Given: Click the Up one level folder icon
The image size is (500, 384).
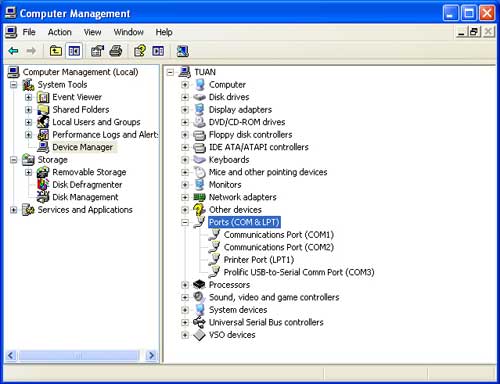Looking at the screenshot, I should (x=56, y=51).
